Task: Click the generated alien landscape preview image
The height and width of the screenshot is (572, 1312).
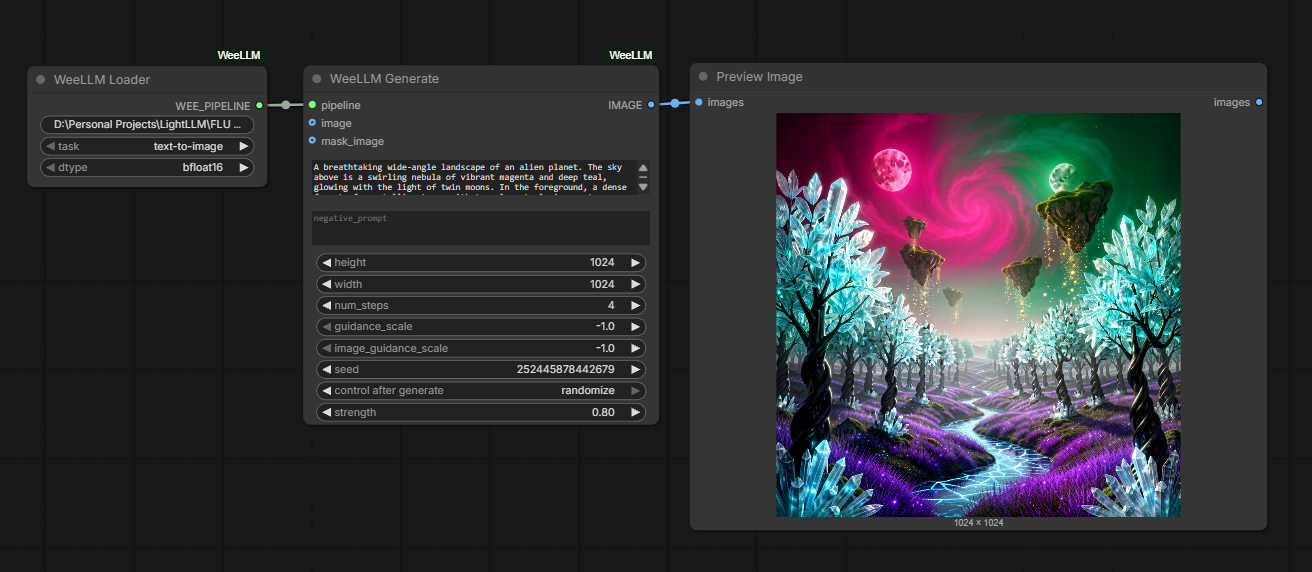Action: point(978,315)
